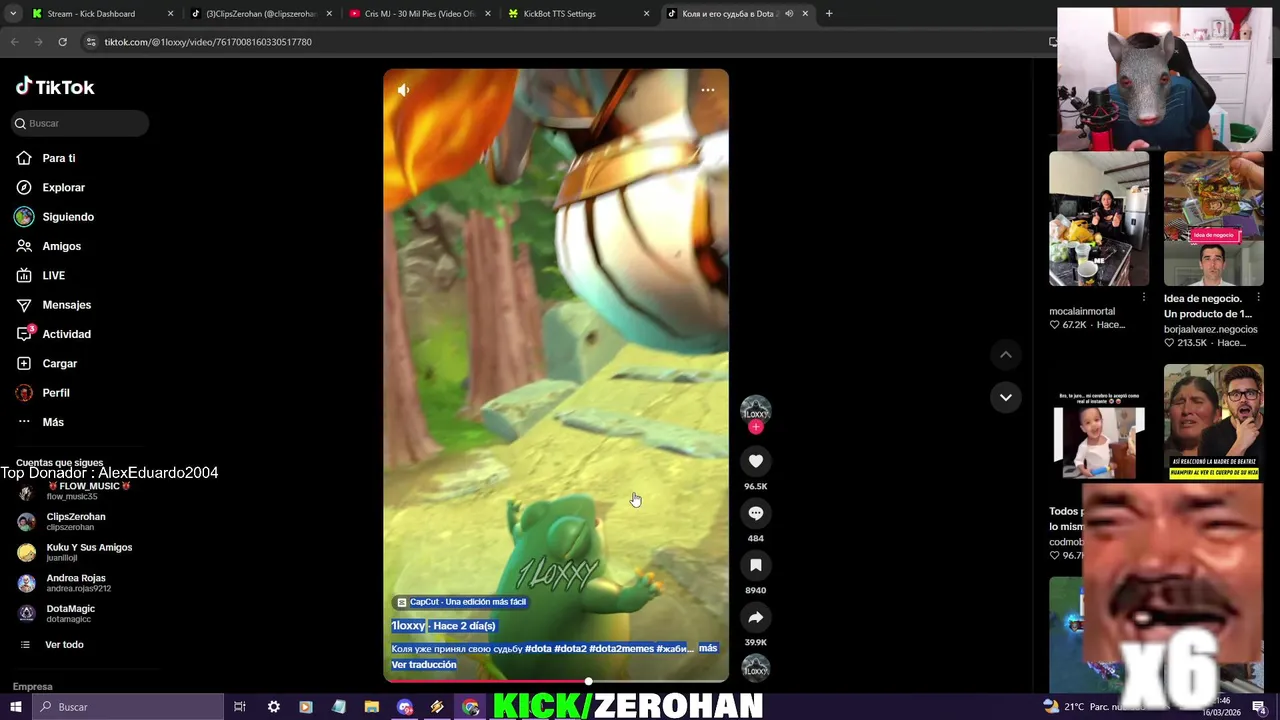The height and width of the screenshot is (720, 1280).
Task: Open the spinning sound disc icon
Action: click(x=756, y=667)
